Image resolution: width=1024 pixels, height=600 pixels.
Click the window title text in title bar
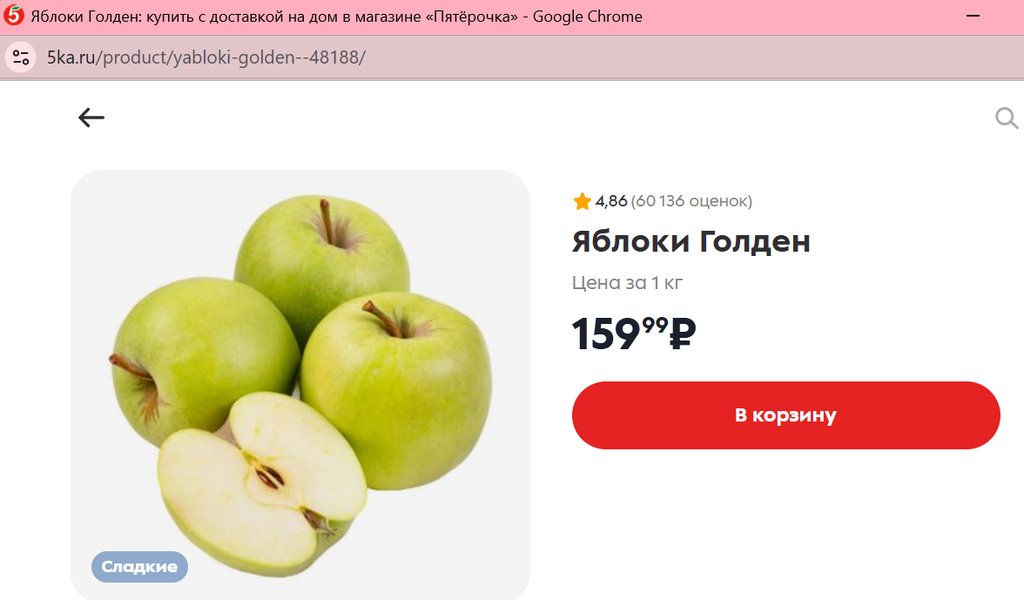336,16
